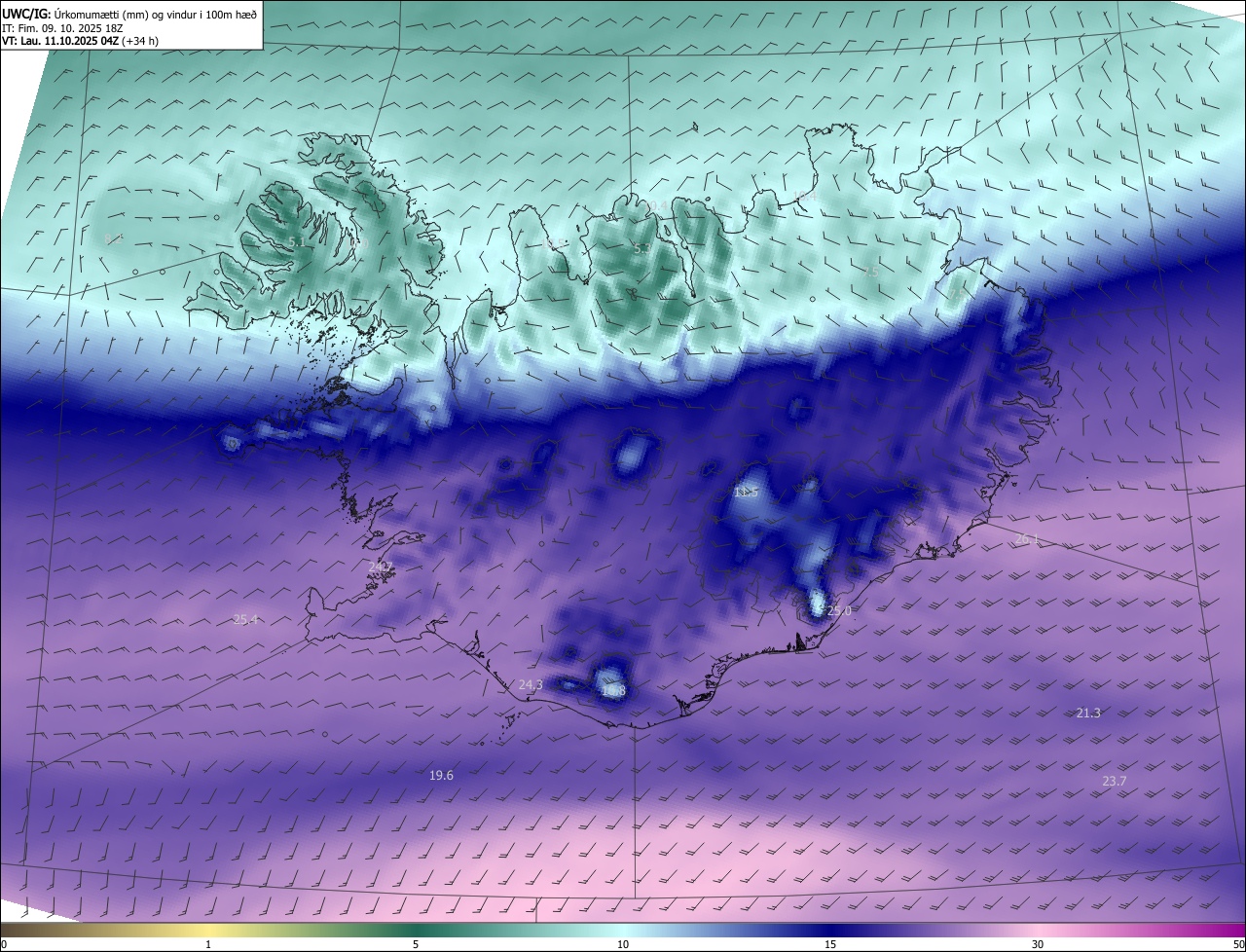Click the 25.0 value label on the map
This screenshot has width=1246, height=952.
point(839,611)
